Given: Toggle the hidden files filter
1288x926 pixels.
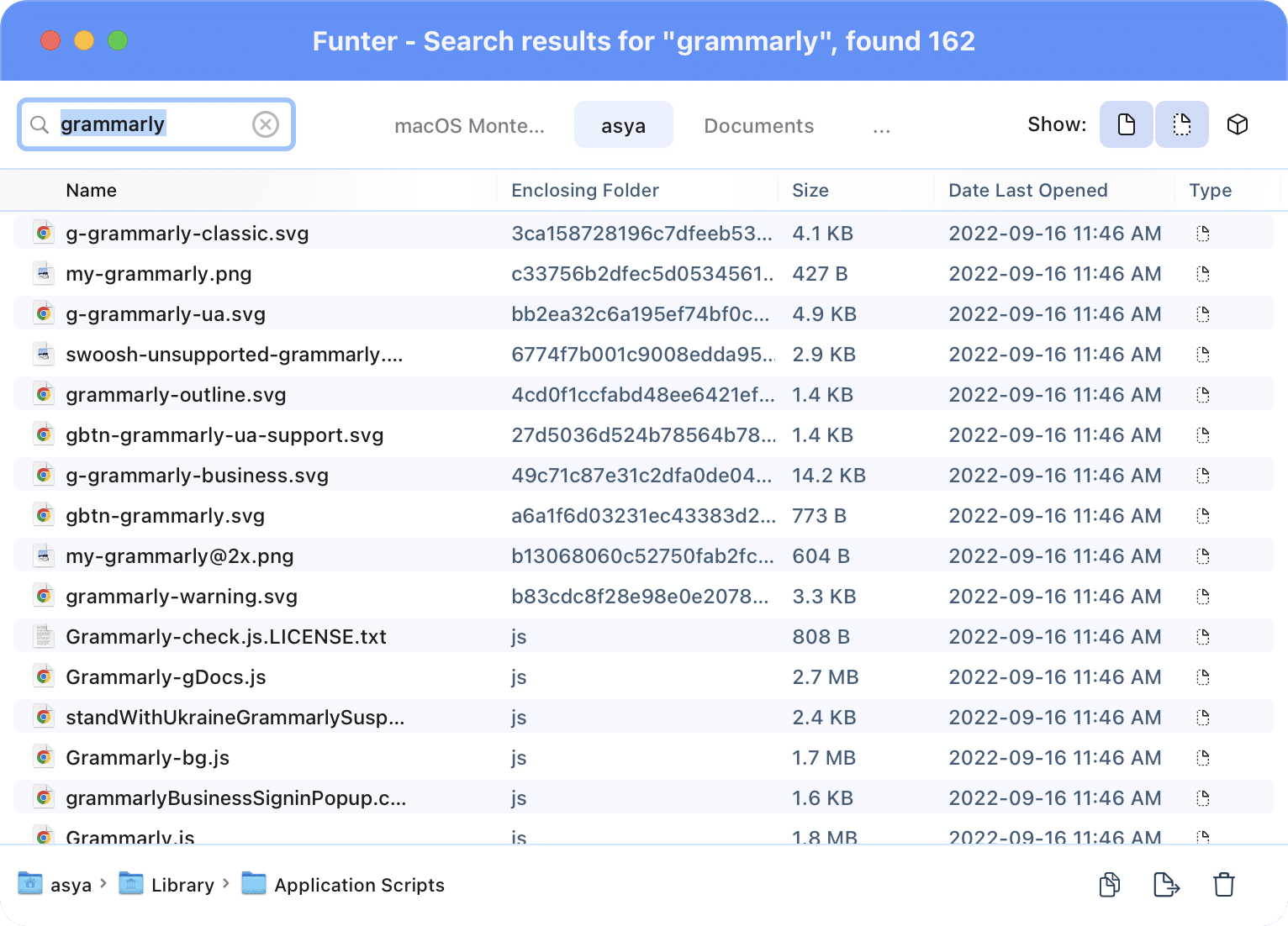Looking at the screenshot, I should tap(1182, 124).
